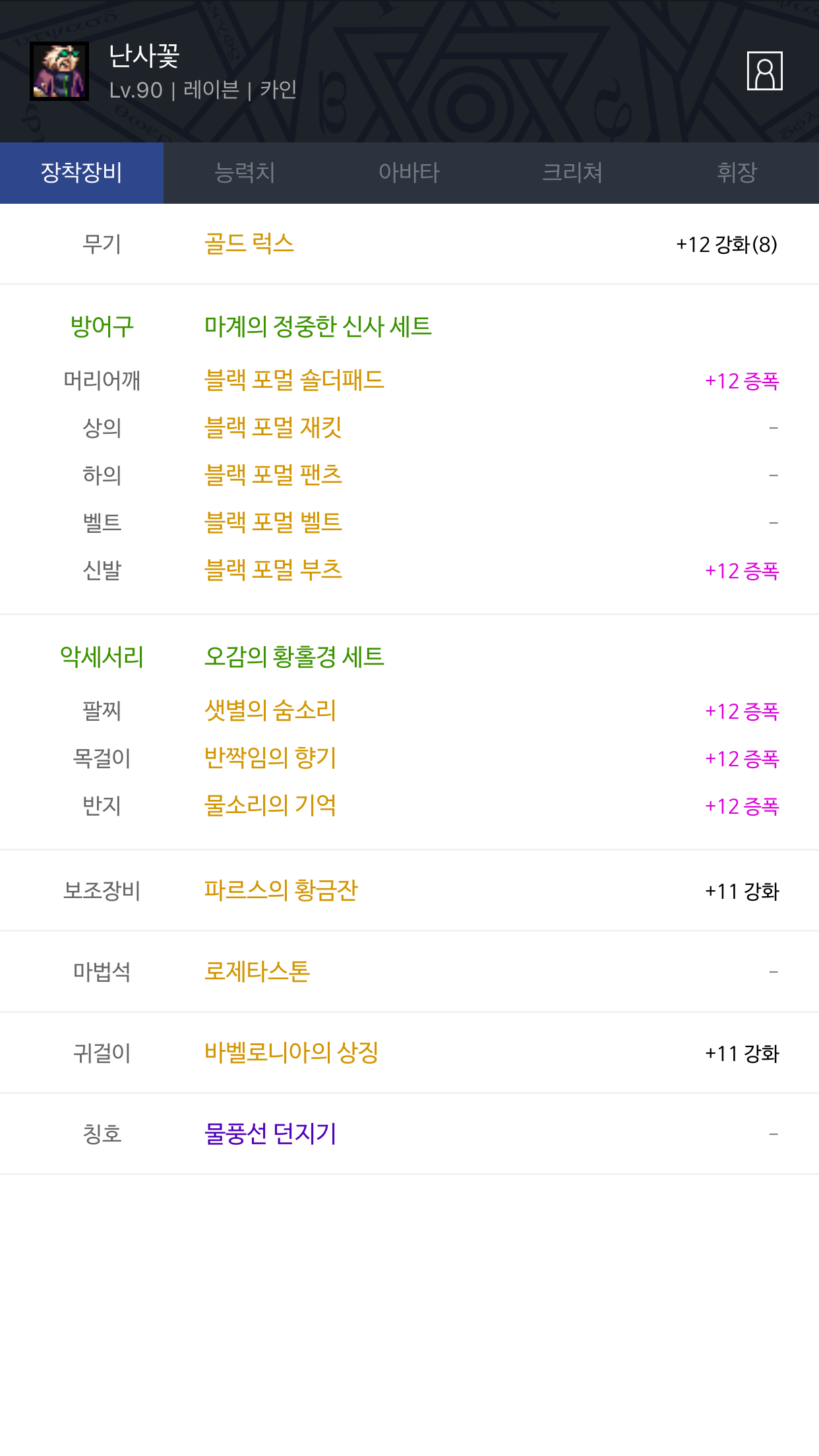
Task: Tap the 블랙 포멀 팬츠 item
Action: pos(273,475)
